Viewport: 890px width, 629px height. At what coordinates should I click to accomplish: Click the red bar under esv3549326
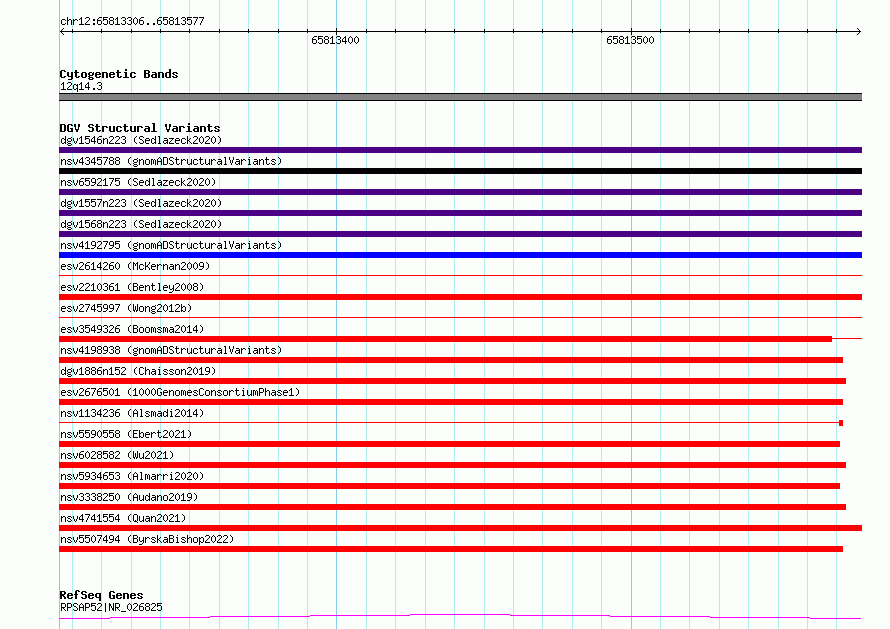click(x=446, y=339)
